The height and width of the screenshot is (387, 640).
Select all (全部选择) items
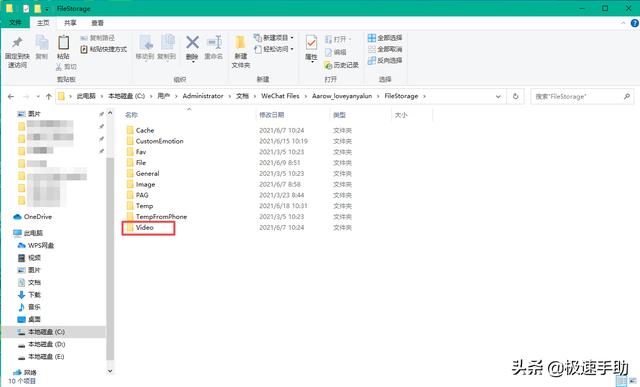pyautogui.click(x=385, y=38)
